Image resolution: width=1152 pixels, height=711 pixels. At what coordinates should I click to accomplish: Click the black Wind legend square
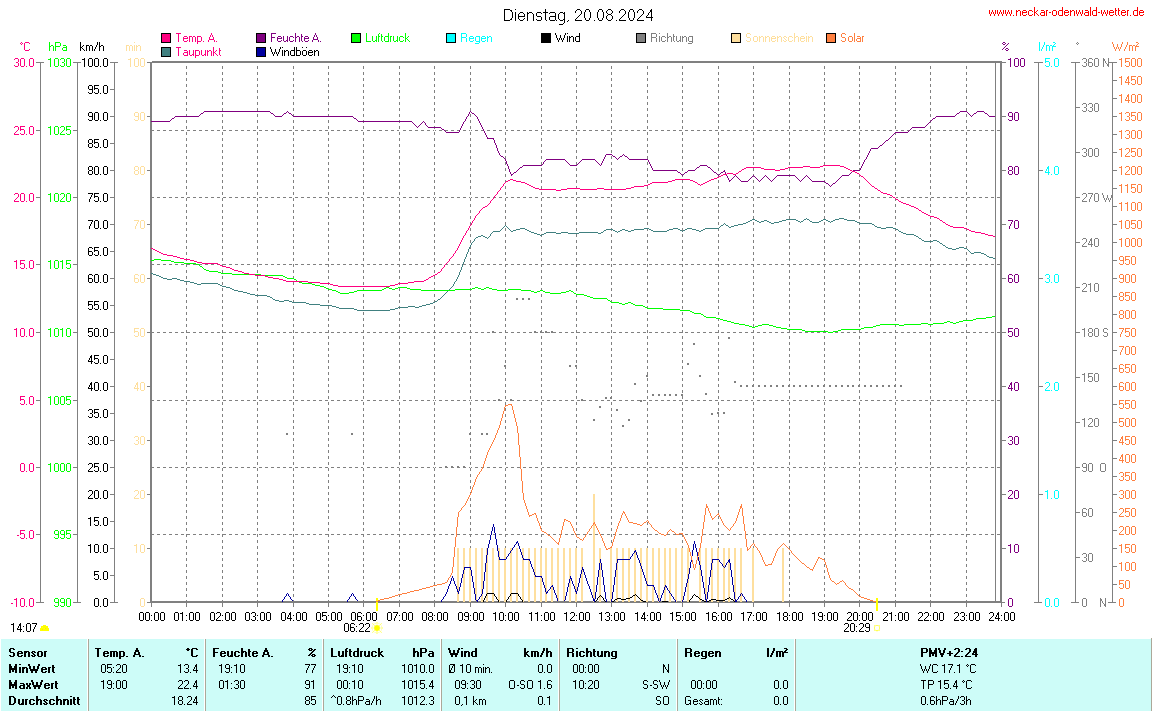pos(546,38)
